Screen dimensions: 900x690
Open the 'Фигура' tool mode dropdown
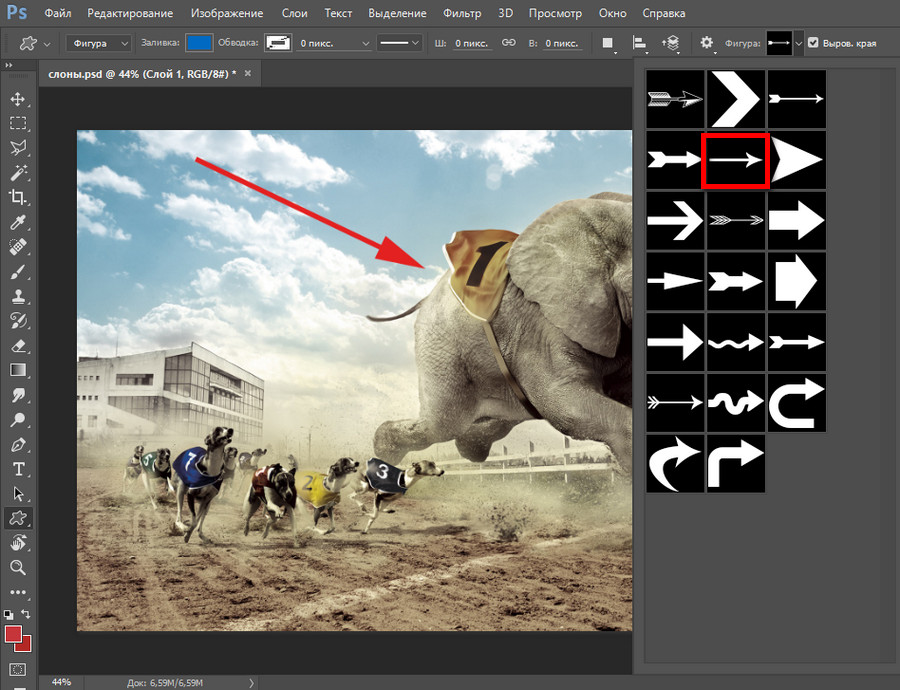(99, 43)
